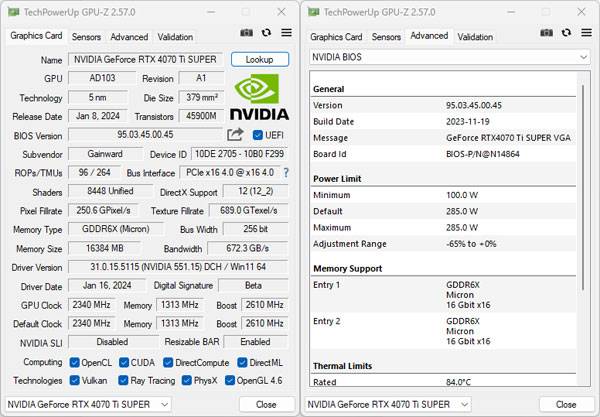Toggle the Ray Tracing checkbox
Viewport: 600px width, 417px height.
tap(125, 380)
